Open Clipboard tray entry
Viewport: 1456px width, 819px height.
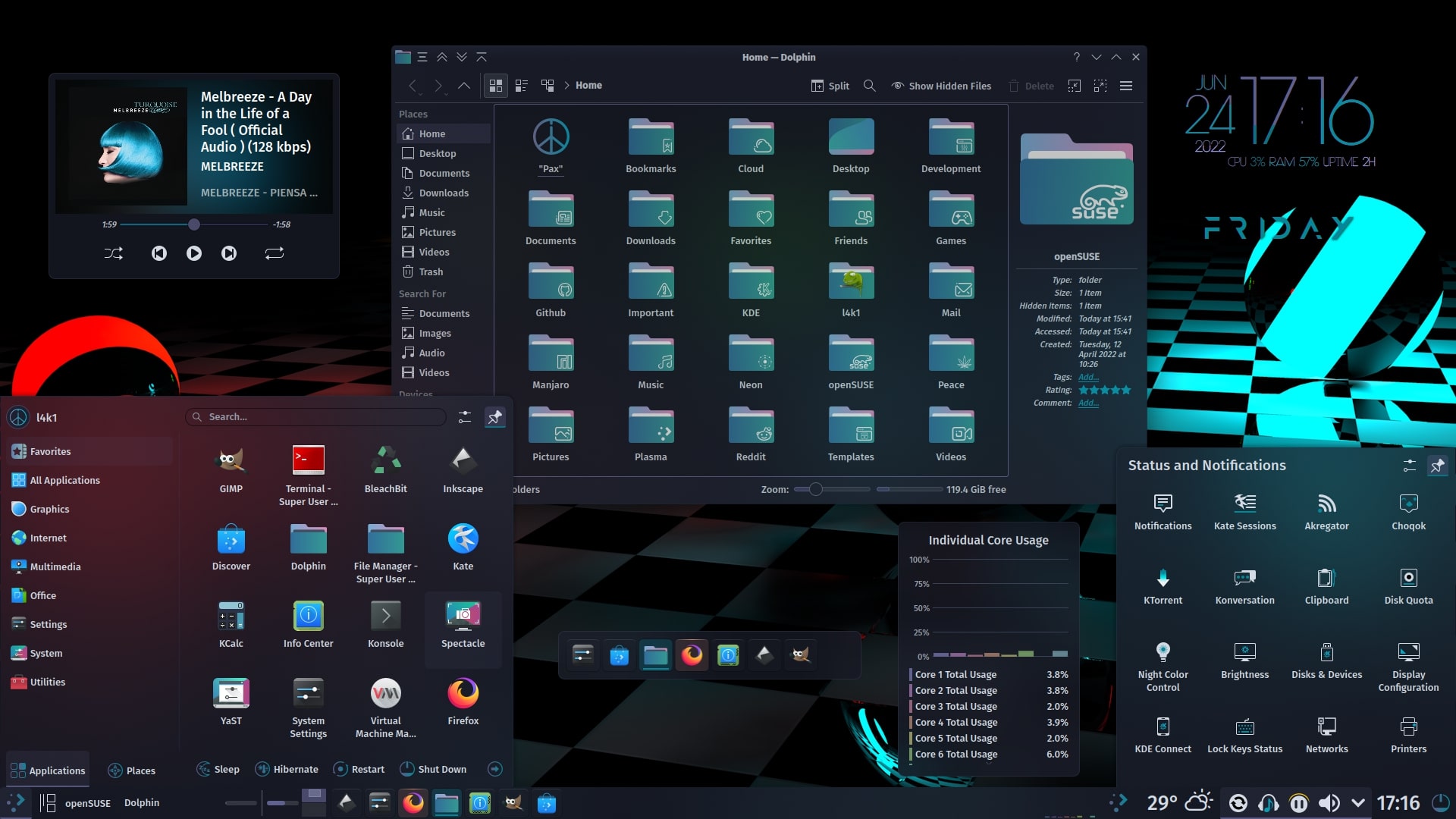click(1327, 586)
